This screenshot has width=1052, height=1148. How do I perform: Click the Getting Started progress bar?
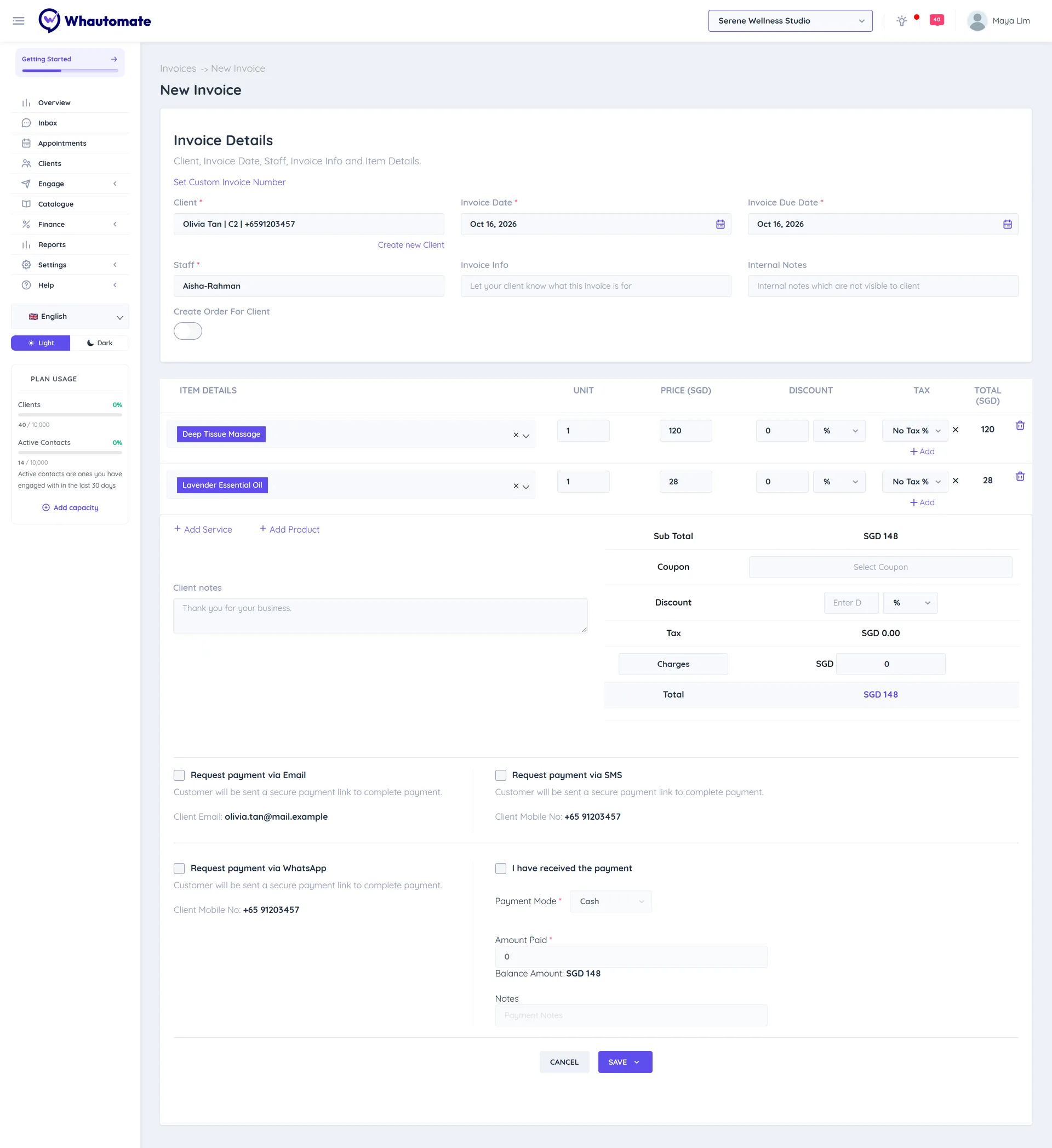click(70, 71)
